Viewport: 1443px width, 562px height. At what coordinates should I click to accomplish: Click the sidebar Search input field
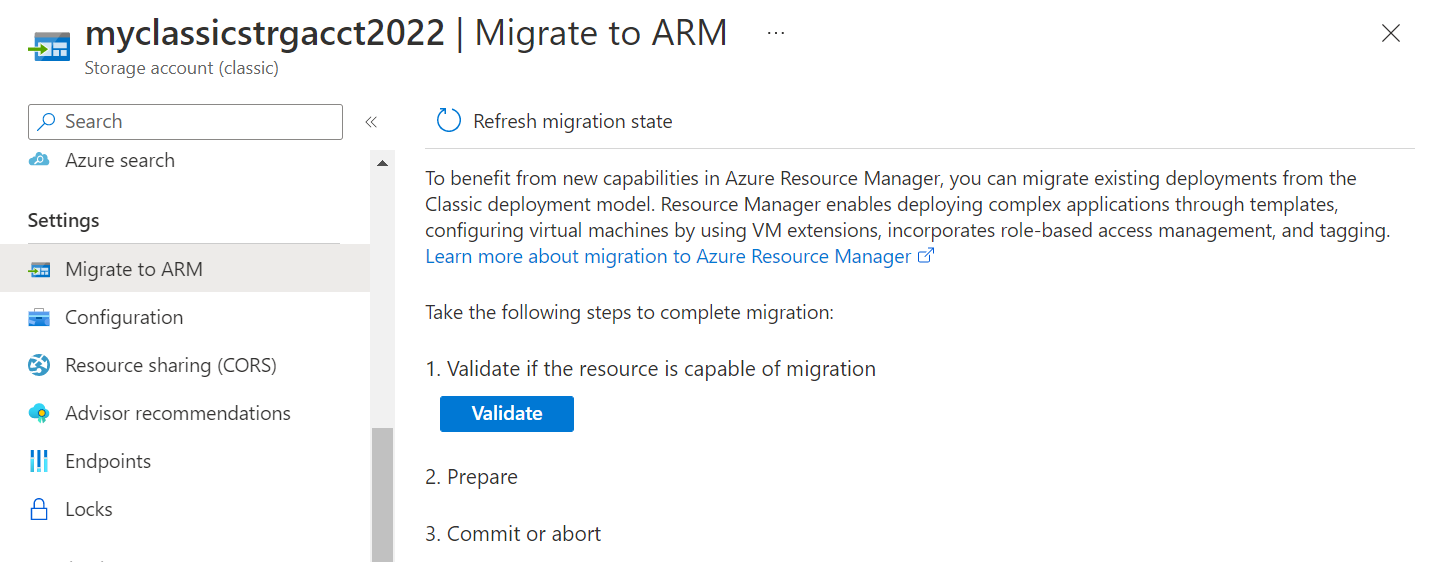click(x=195, y=122)
